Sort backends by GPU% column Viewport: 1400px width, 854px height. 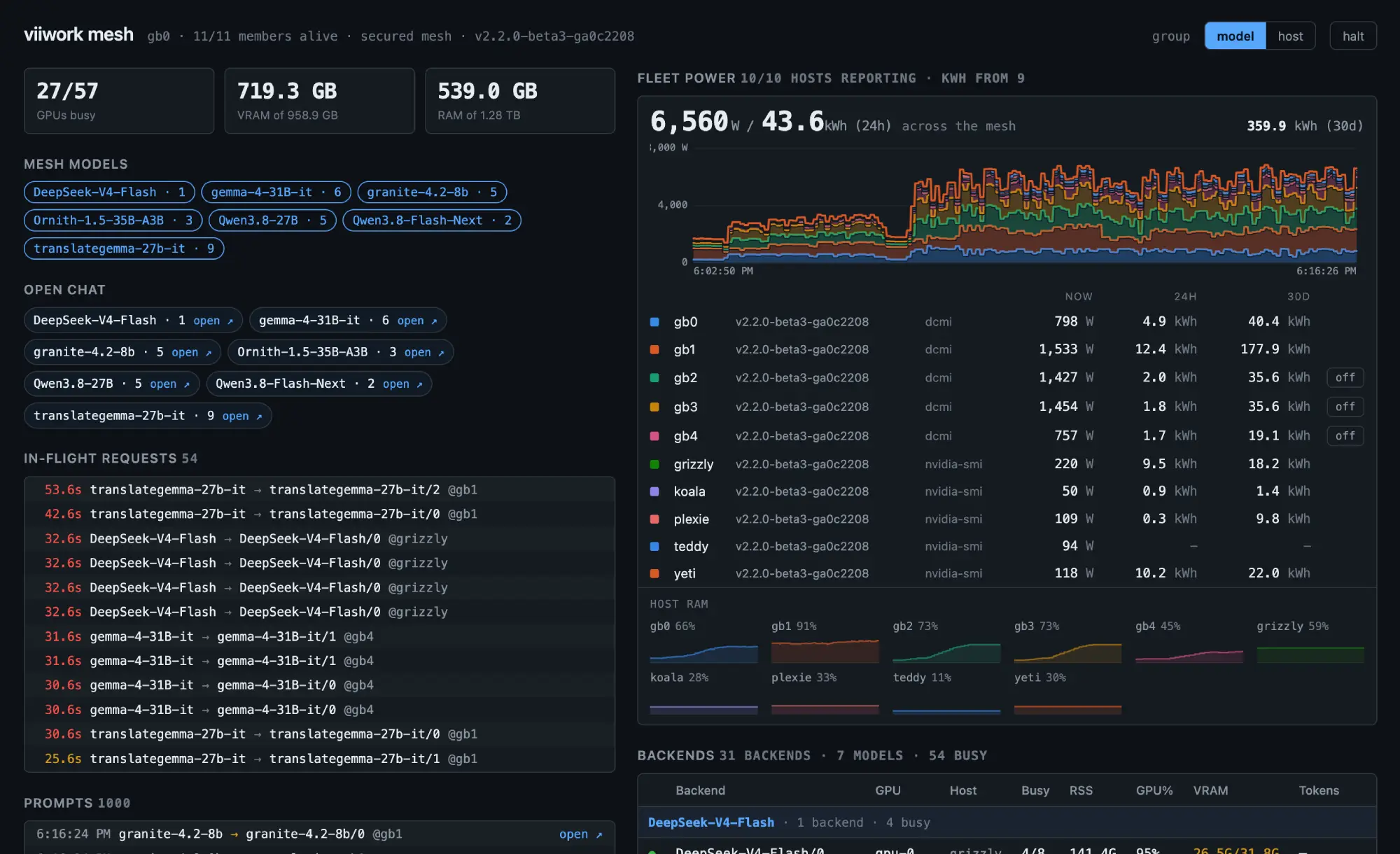[1154, 790]
